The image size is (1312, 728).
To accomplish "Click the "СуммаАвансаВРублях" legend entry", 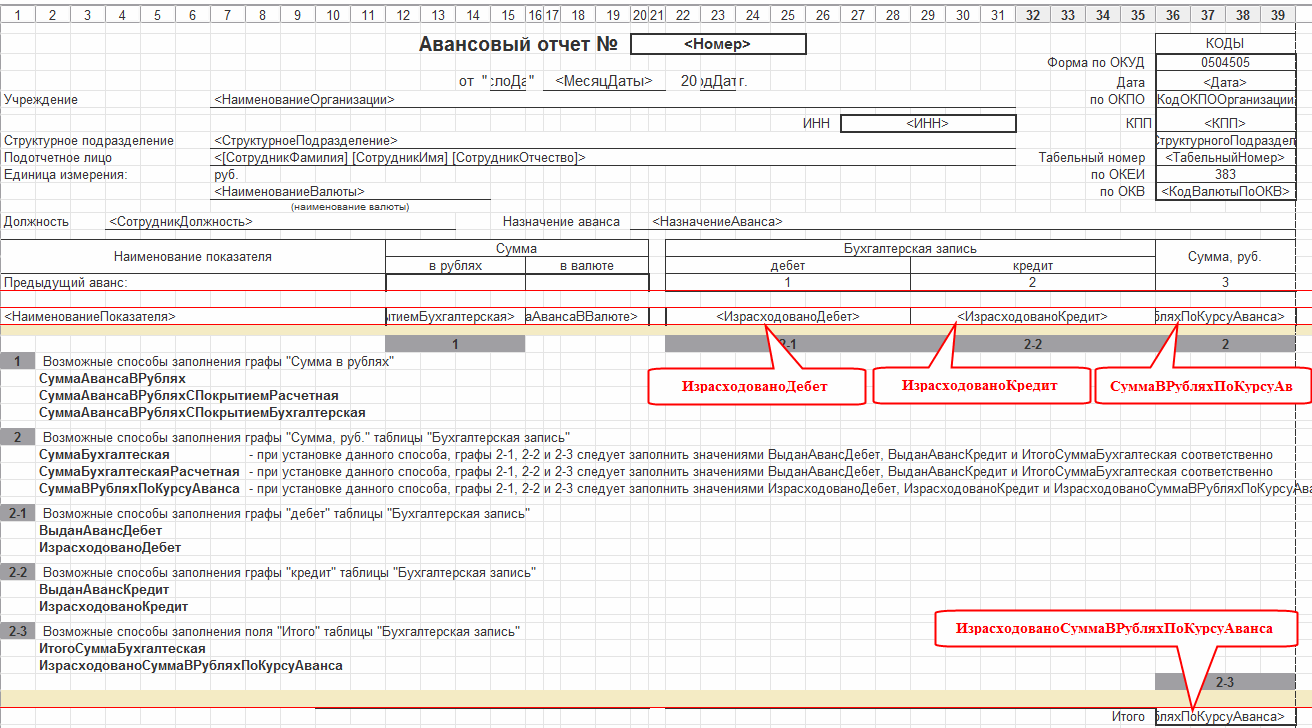I will pos(112,379).
